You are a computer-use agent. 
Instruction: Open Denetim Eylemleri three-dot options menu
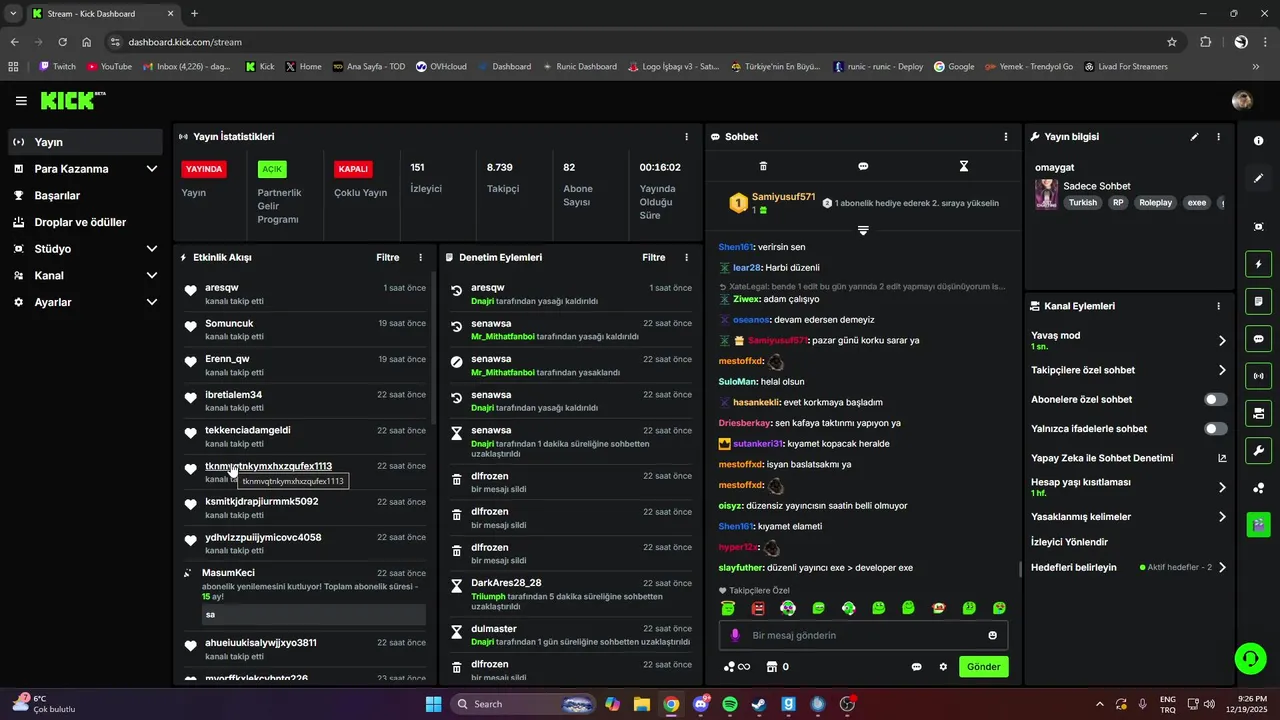[x=686, y=257]
